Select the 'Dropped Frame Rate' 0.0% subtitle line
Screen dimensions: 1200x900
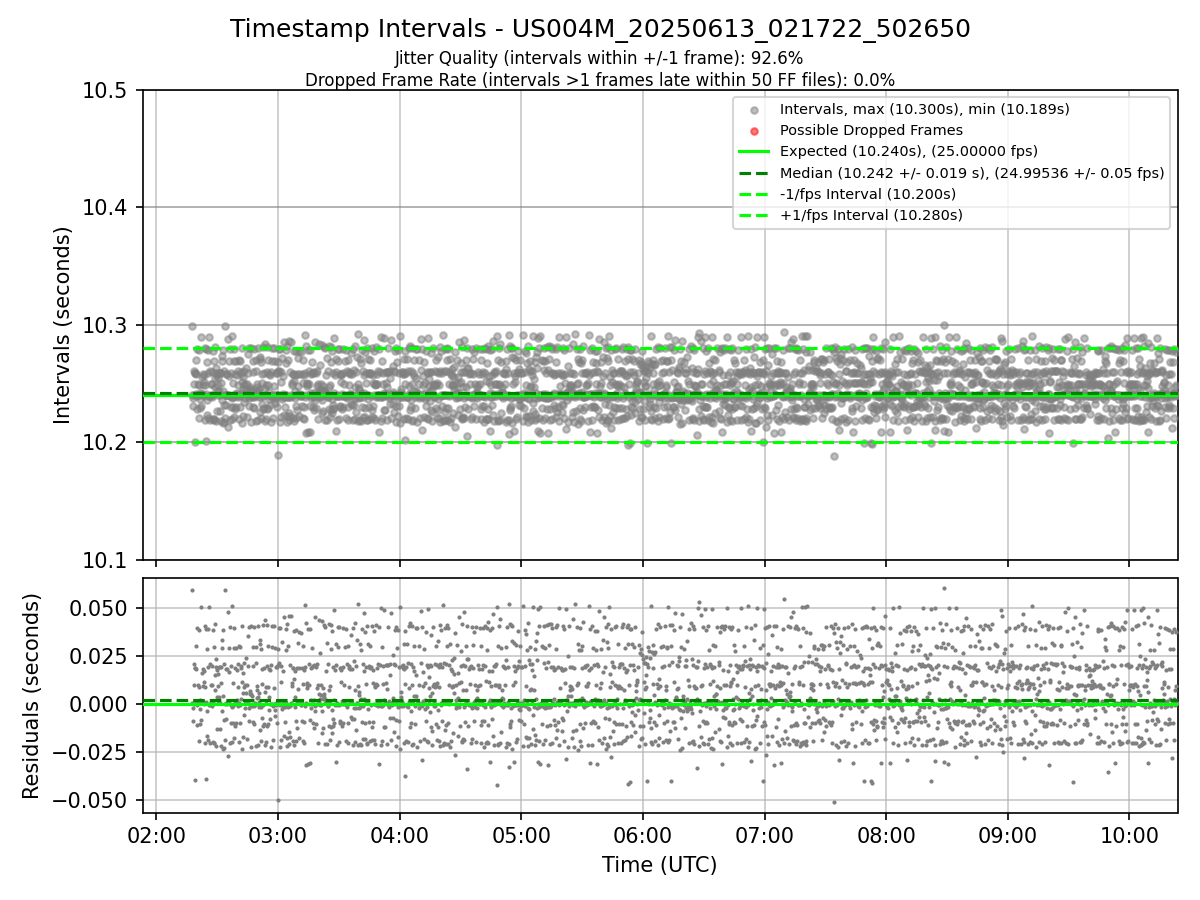click(x=600, y=79)
